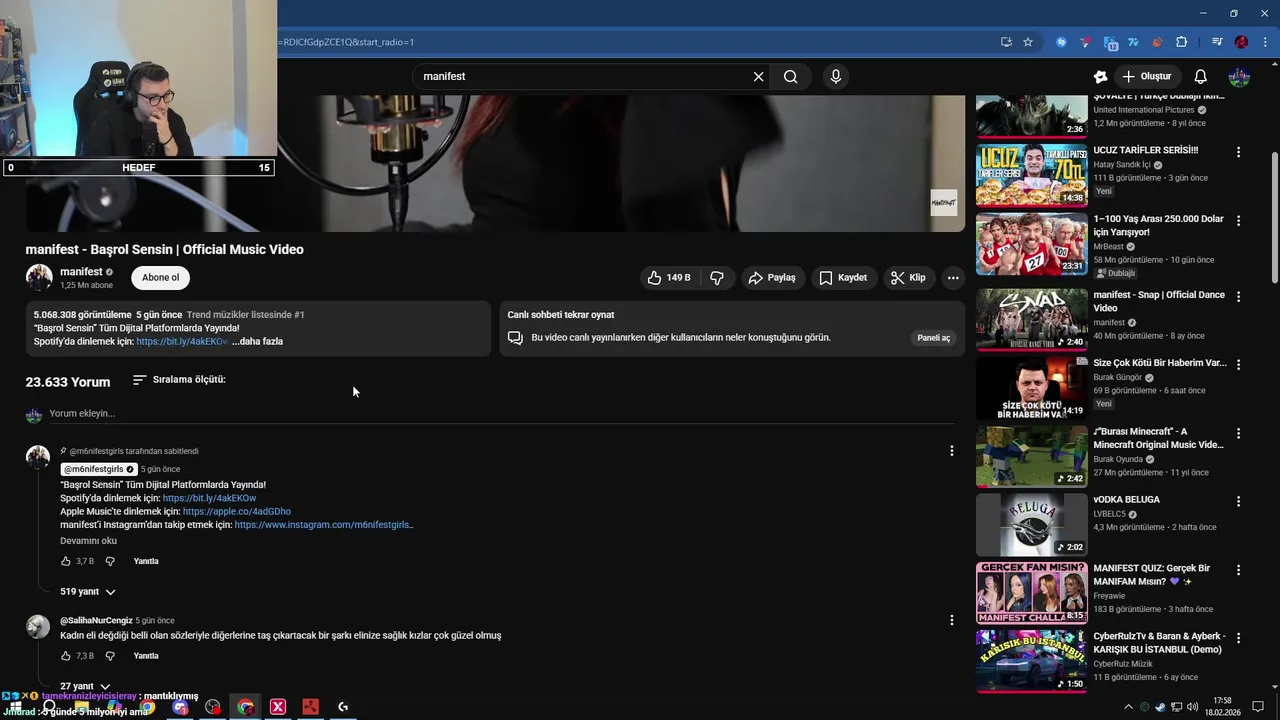Open volume control in system tray
This screenshot has width=1280, height=720.
pos(1193,707)
